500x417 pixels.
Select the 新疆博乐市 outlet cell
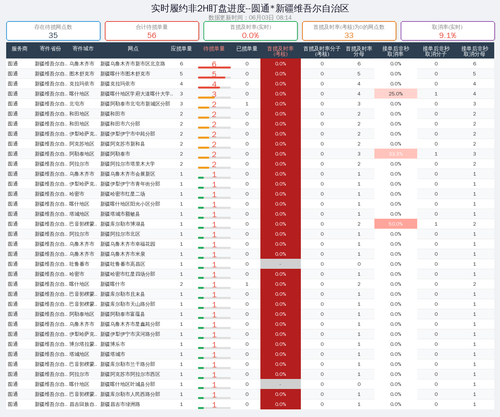click(x=113, y=344)
